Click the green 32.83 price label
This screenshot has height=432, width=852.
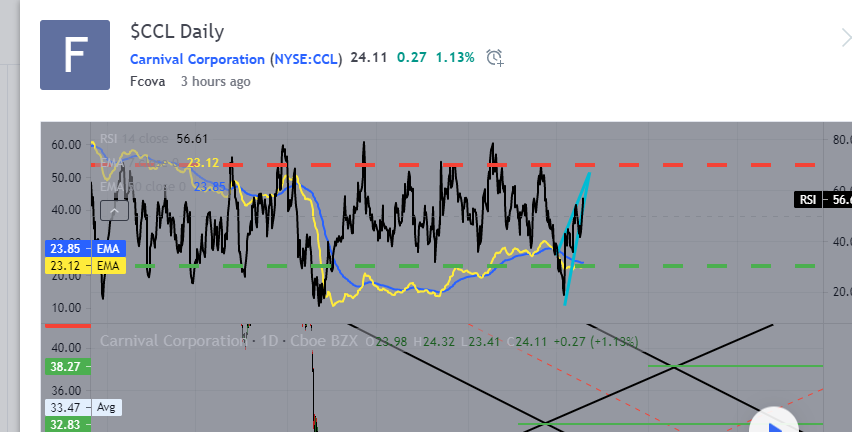pos(65,425)
